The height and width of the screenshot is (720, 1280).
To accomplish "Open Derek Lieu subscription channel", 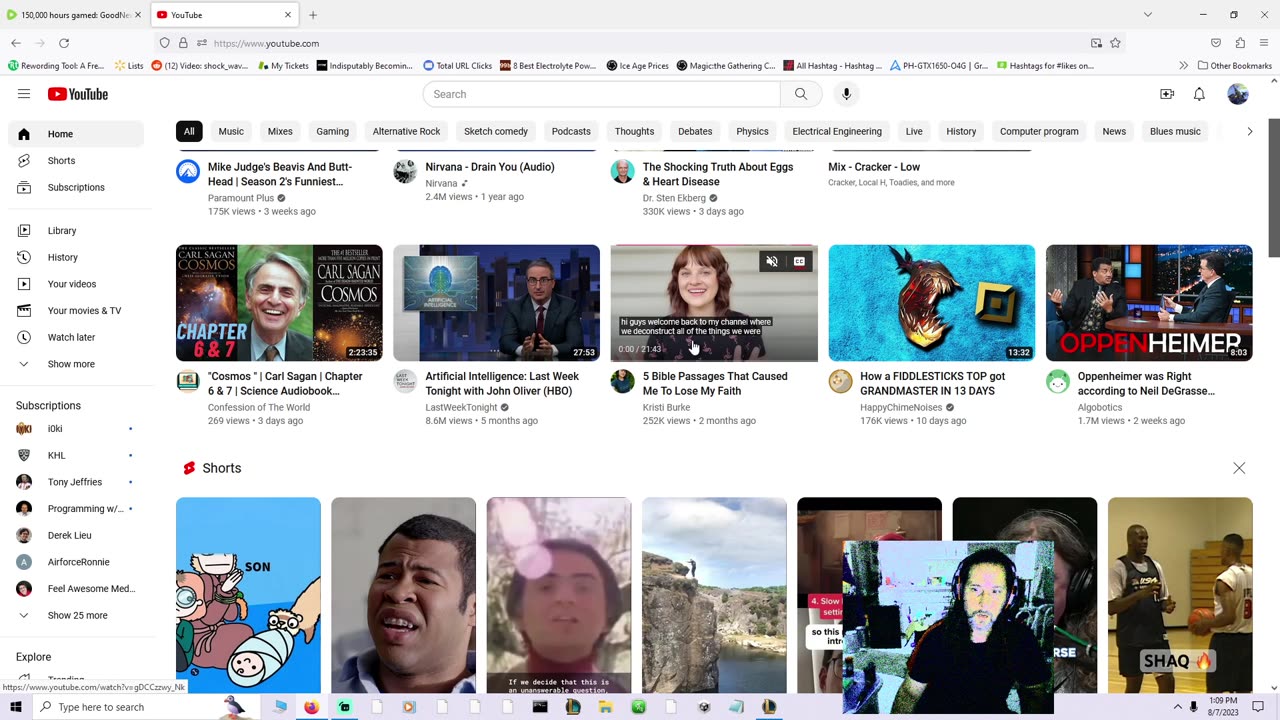I will pos(76,535).
